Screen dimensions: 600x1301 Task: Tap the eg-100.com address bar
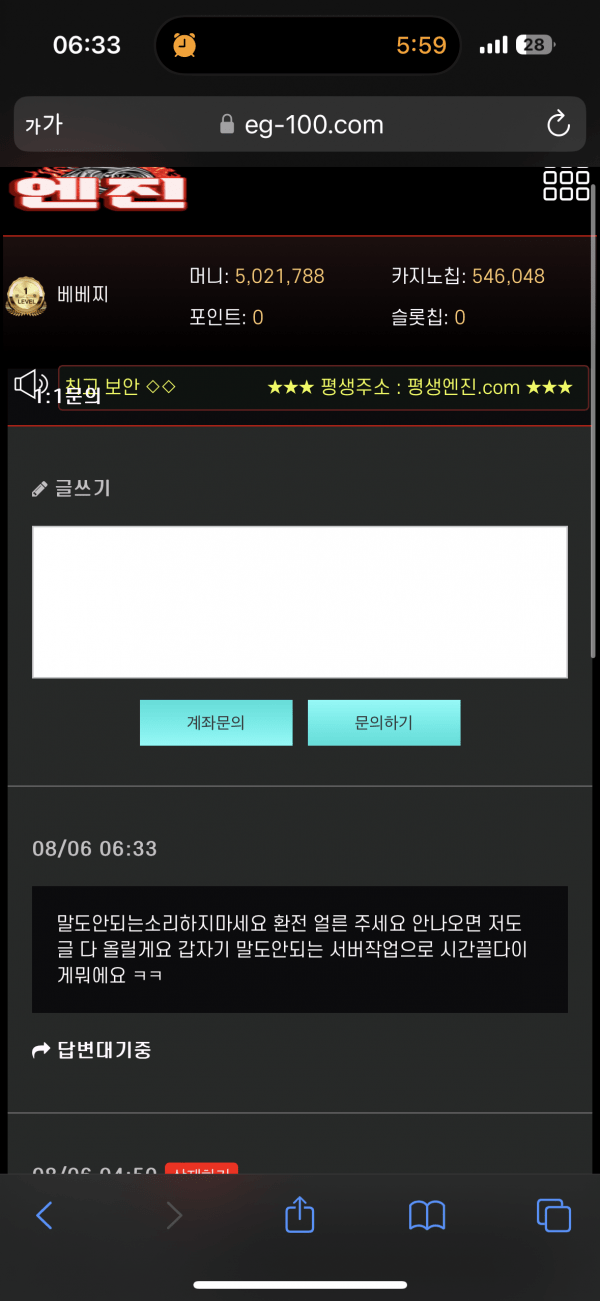click(x=300, y=124)
